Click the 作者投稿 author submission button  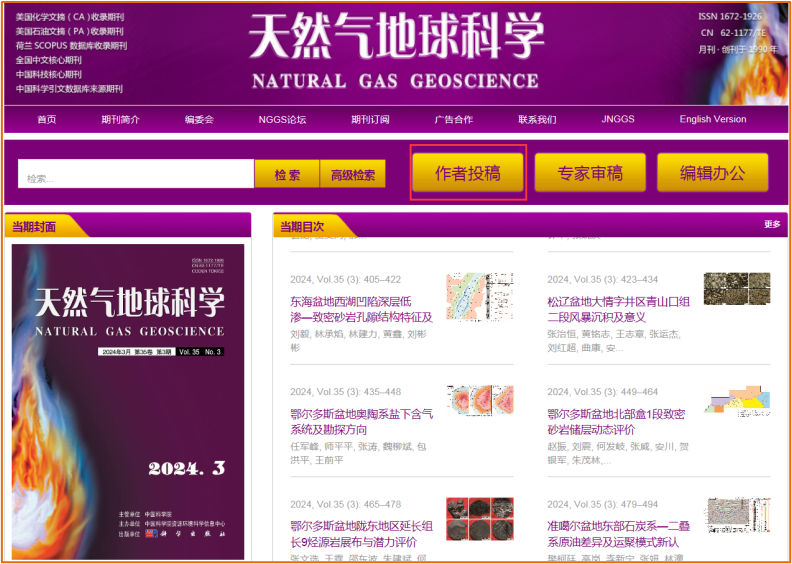point(468,173)
